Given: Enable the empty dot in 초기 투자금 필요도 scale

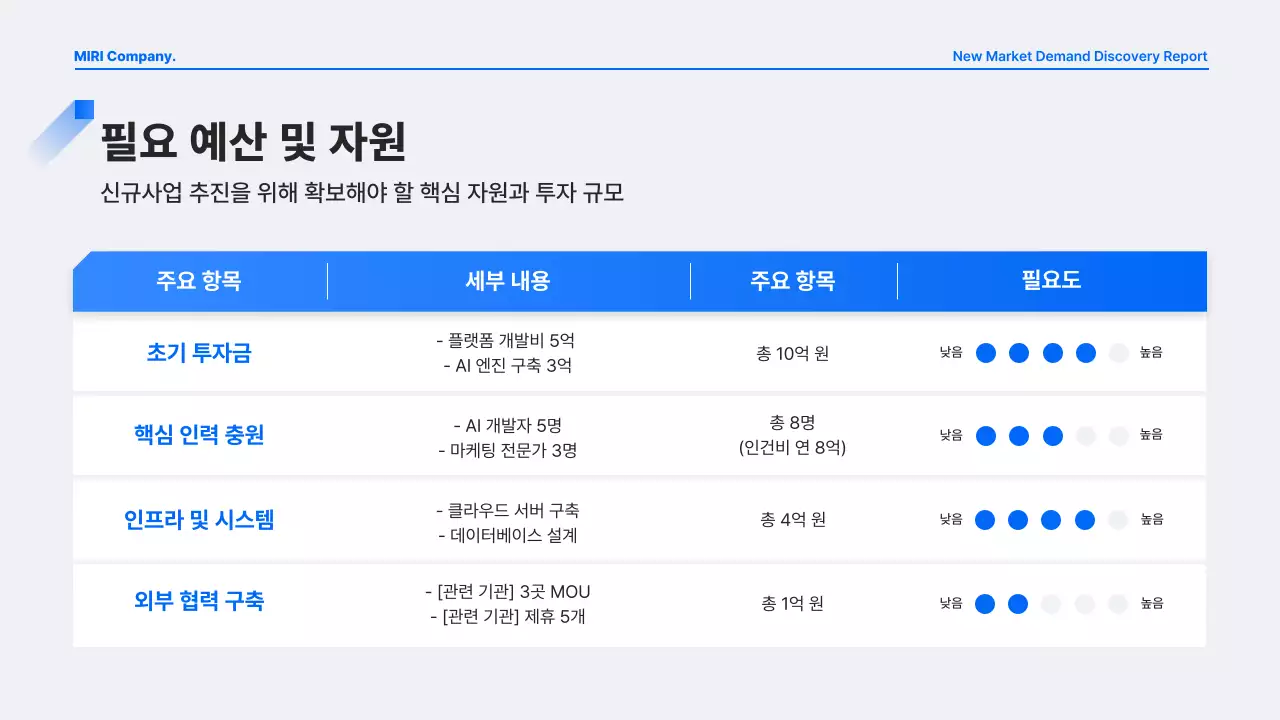Looking at the screenshot, I should [1117, 353].
